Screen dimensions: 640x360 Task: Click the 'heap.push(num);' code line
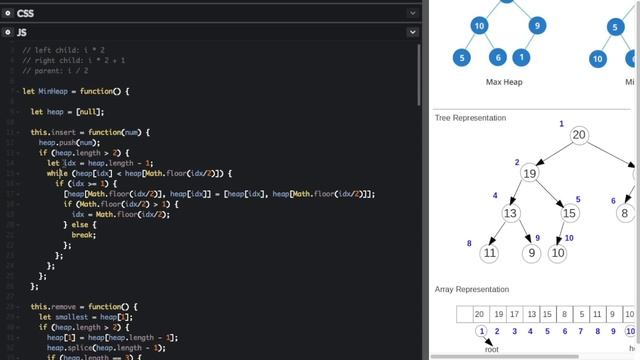point(69,142)
